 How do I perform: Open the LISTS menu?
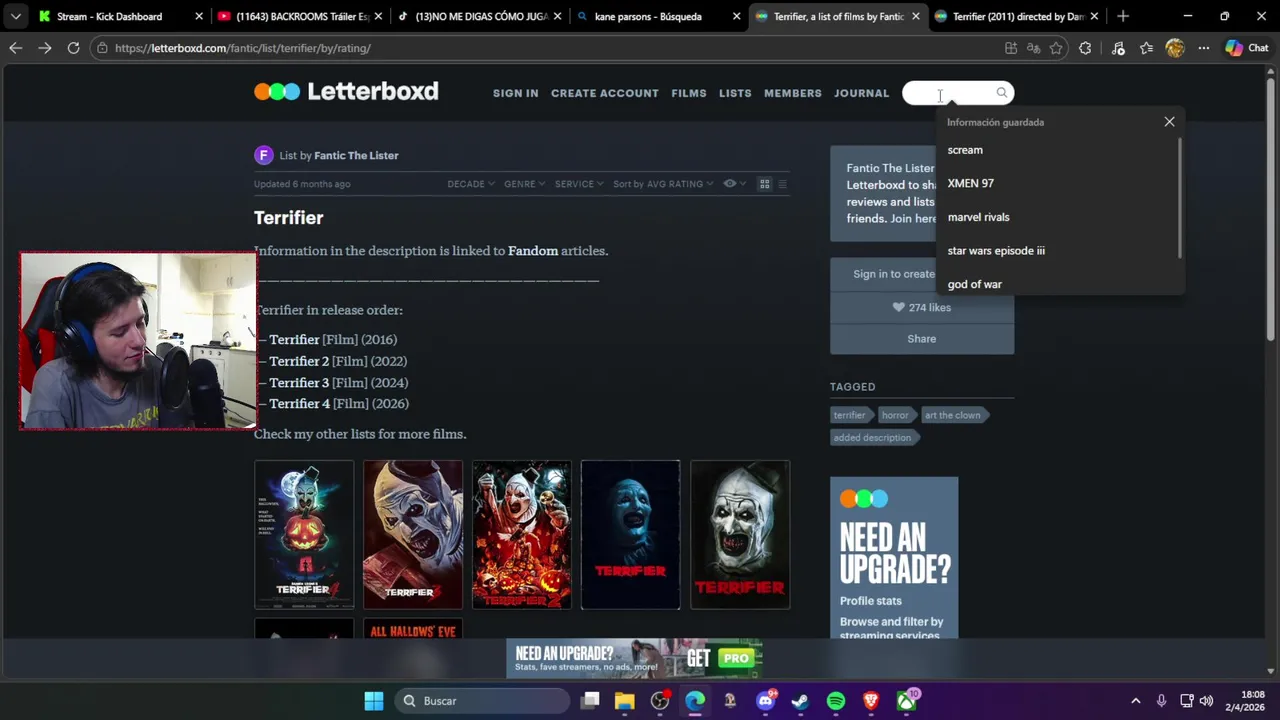(735, 93)
